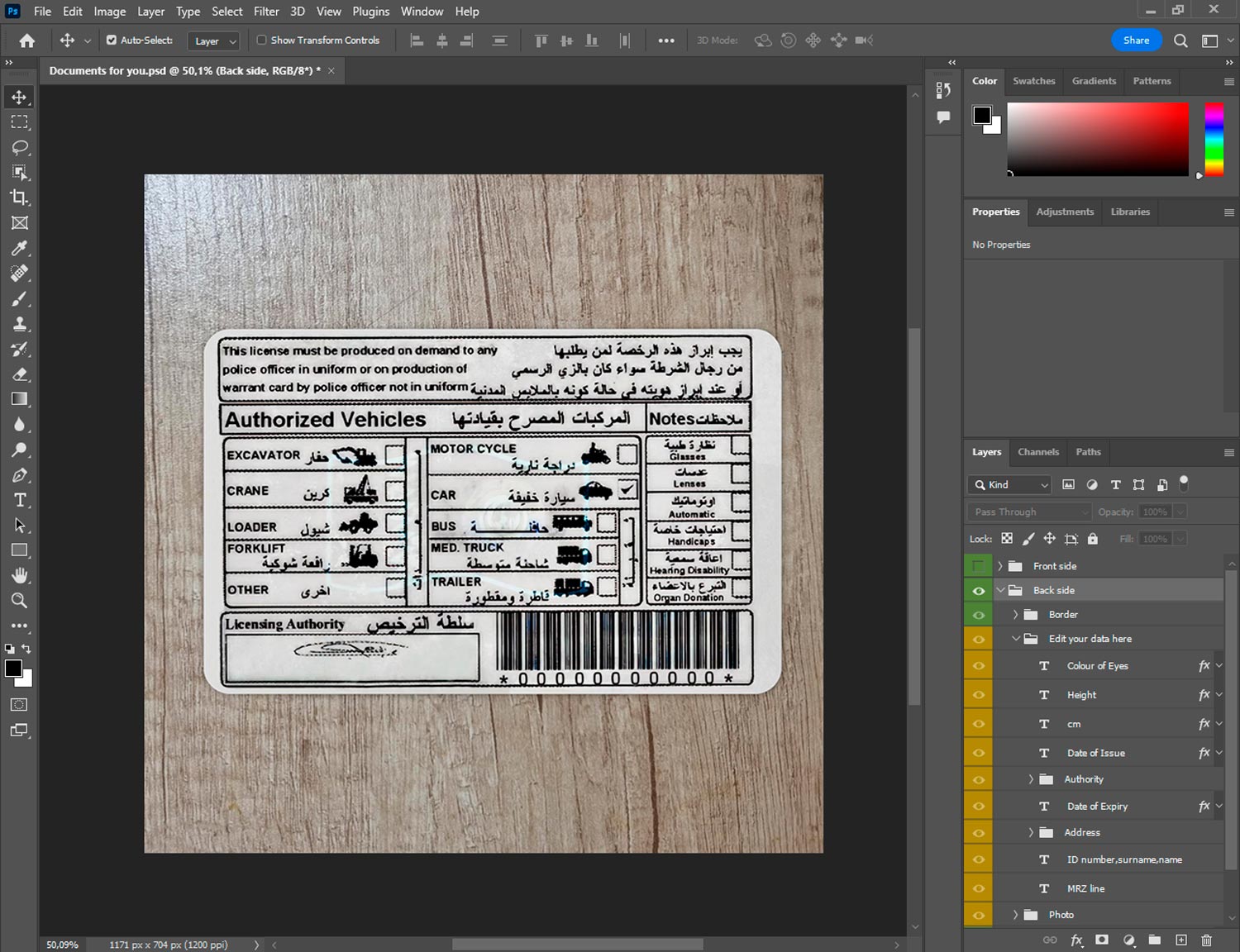1240x952 pixels.
Task: Select the Lasso tool
Action: pyautogui.click(x=20, y=147)
